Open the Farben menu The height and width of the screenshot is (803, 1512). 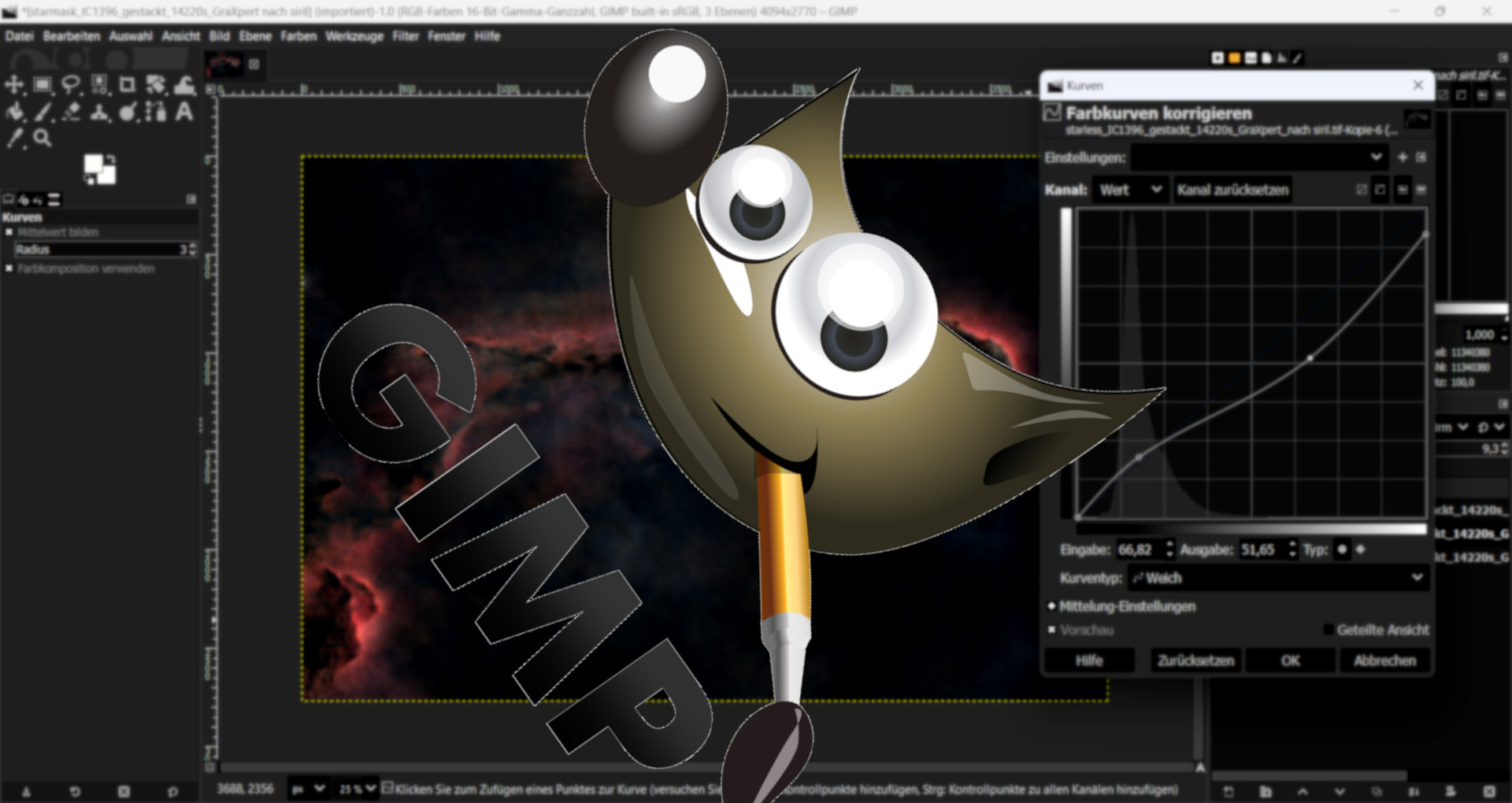click(298, 36)
